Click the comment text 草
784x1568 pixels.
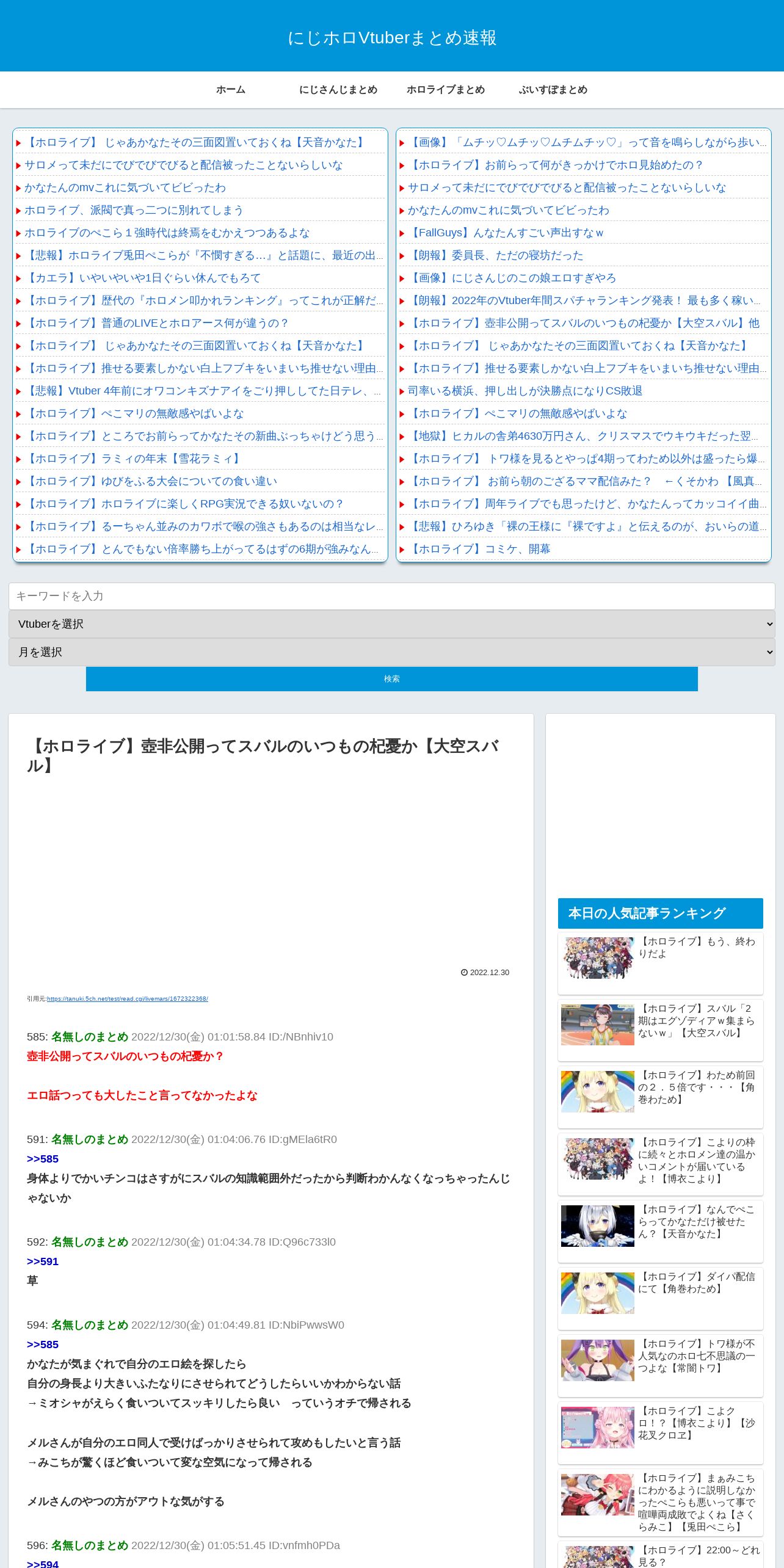coord(32,1281)
